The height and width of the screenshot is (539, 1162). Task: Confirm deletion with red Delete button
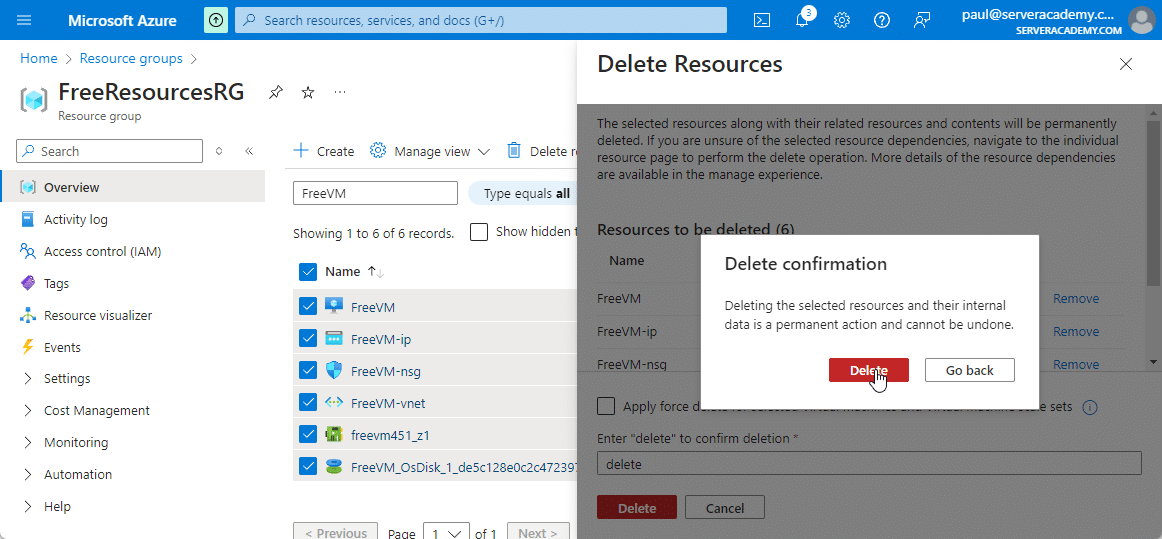coord(868,370)
